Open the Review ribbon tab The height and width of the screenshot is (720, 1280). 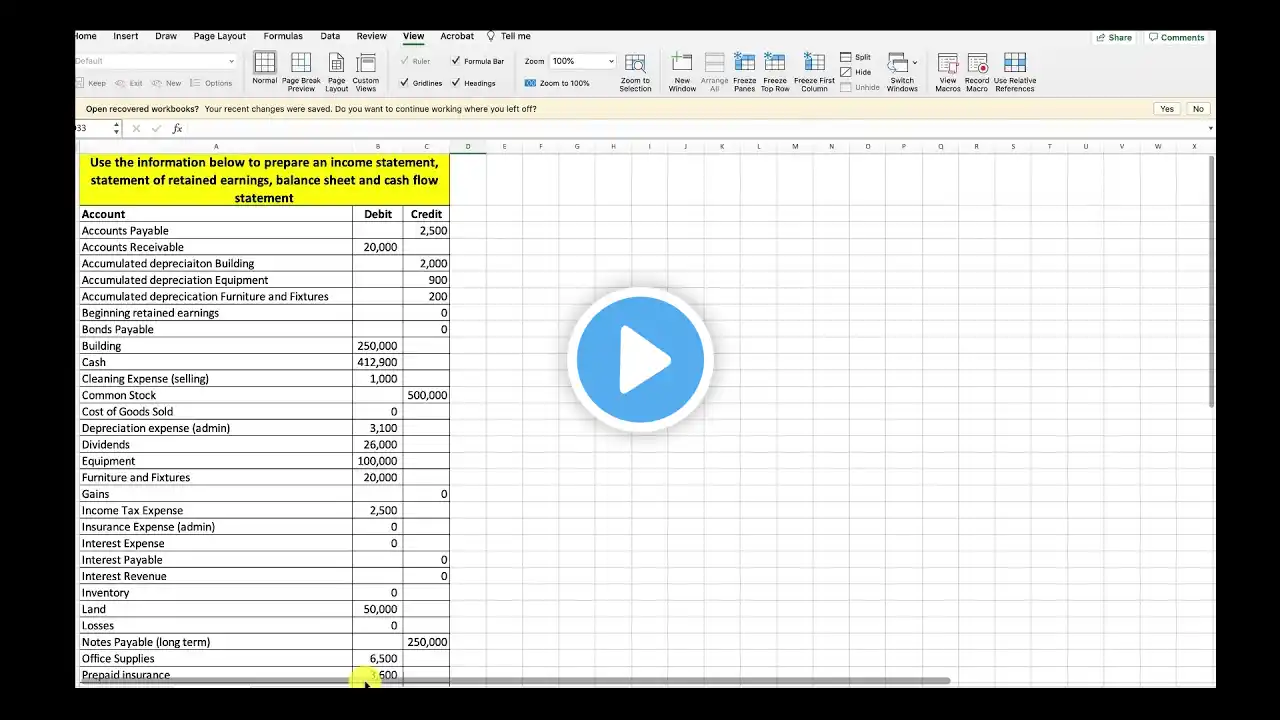coord(372,36)
